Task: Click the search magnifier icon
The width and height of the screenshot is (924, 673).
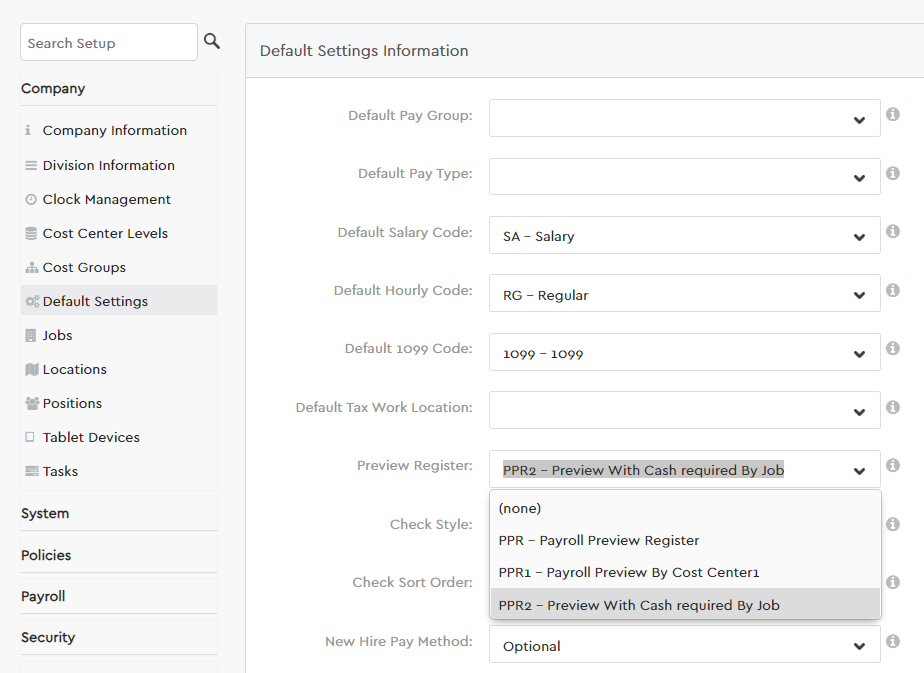Action: point(212,42)
